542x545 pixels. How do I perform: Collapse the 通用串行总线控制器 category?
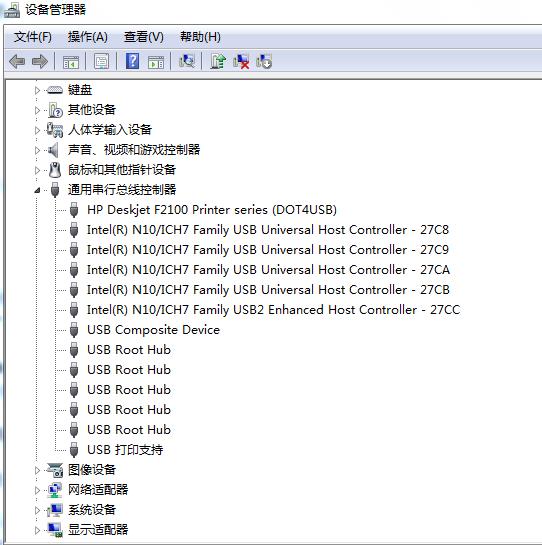(x=37, y=190)
